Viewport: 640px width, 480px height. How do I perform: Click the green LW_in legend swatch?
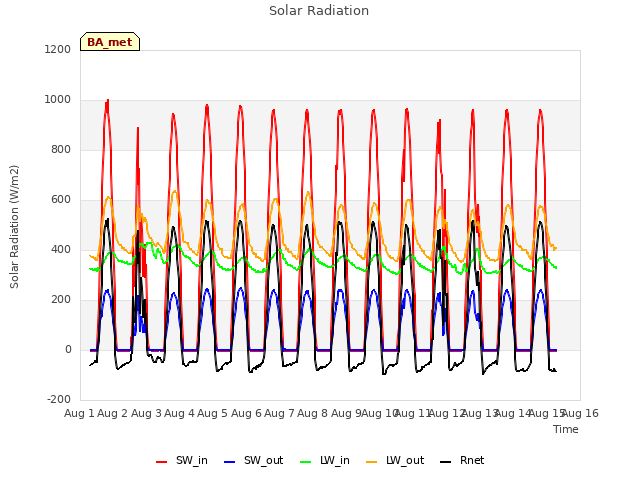[x=306, y=462]
